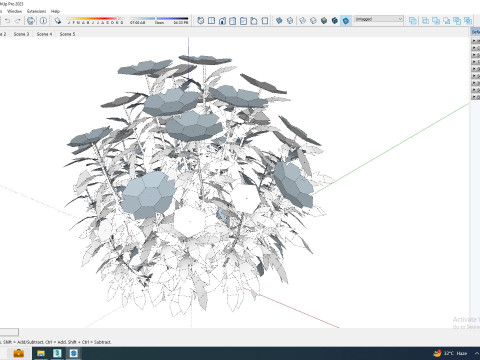Switch to Top view

pos(211,21)
